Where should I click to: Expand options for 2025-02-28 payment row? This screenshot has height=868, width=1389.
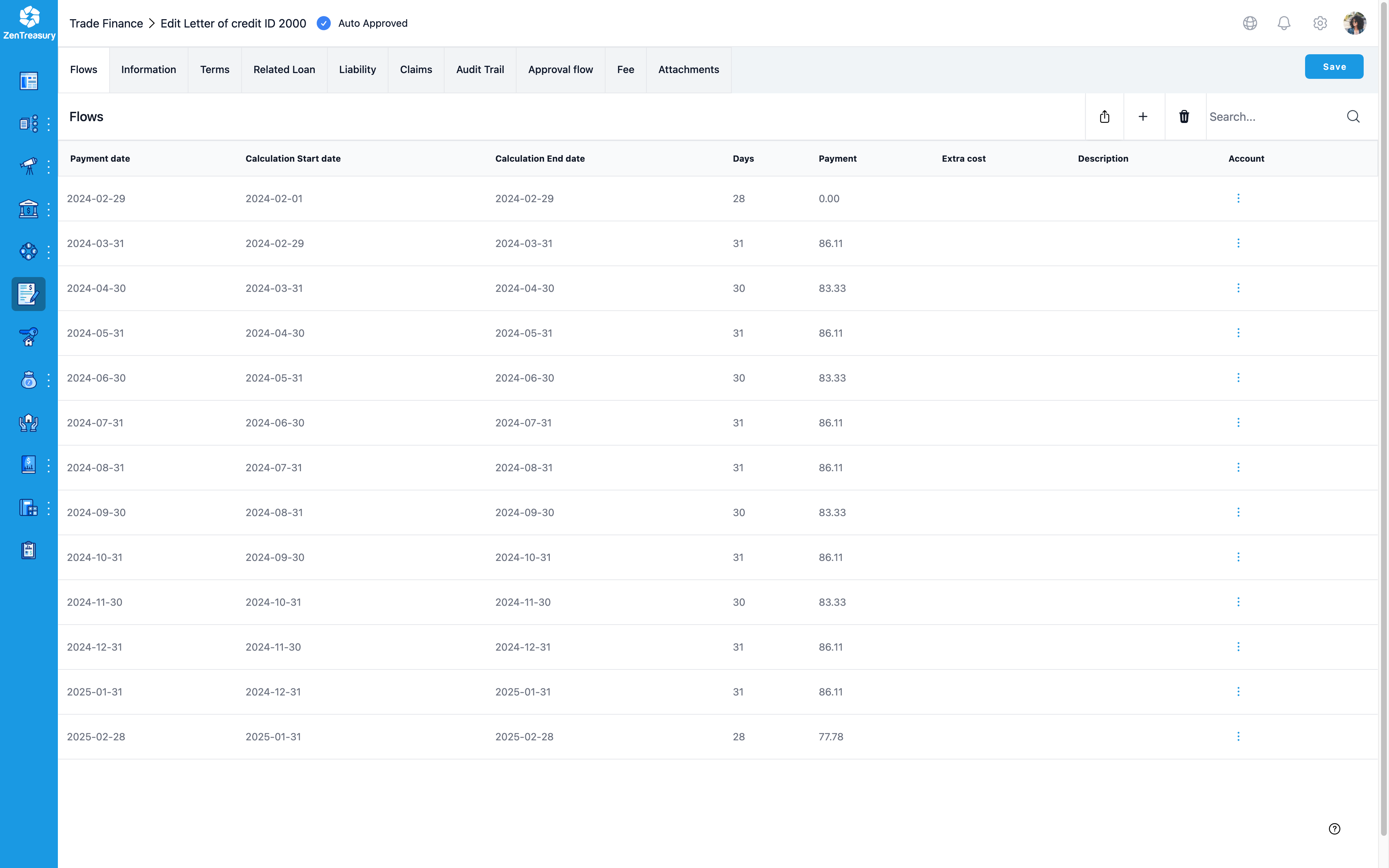[1238, 737]
